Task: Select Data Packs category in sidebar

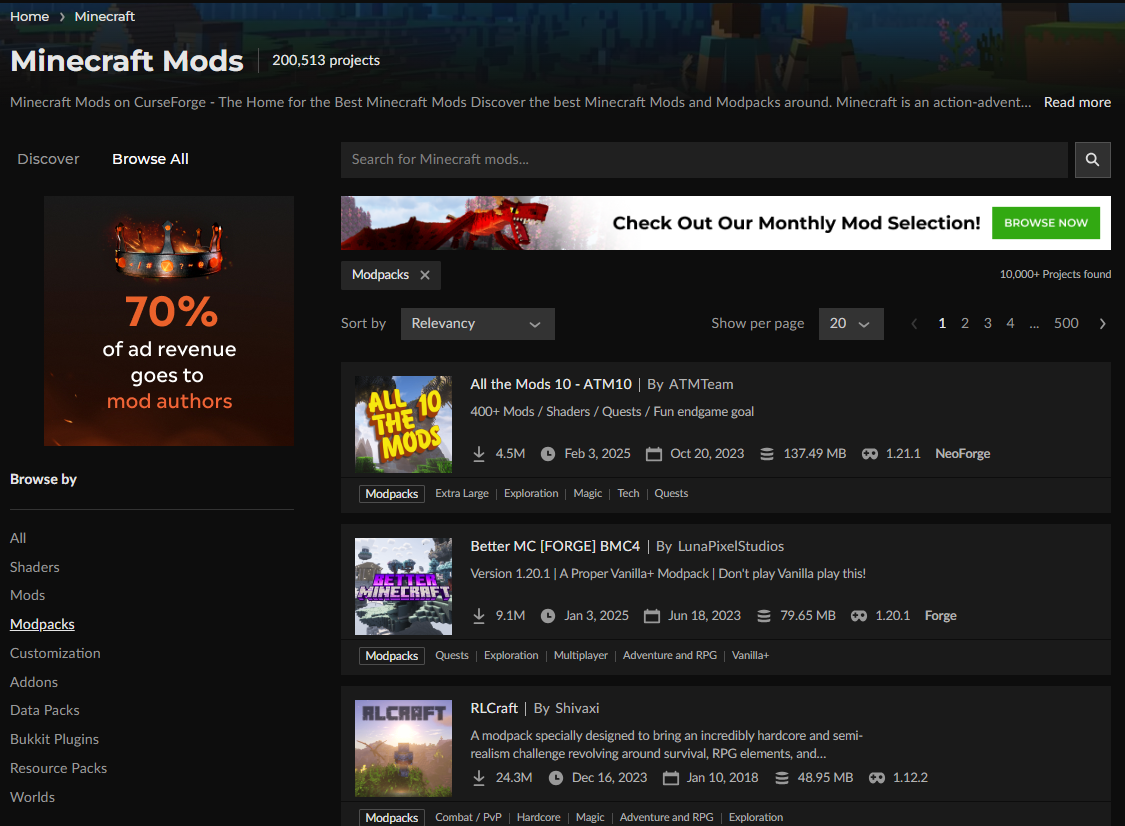Action: click(44, 710)
